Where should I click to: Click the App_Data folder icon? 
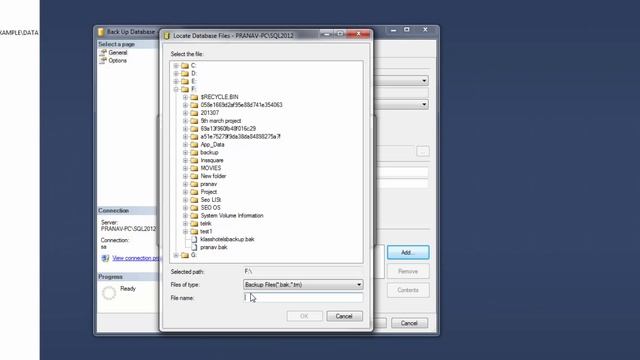[x=194, y=144]
